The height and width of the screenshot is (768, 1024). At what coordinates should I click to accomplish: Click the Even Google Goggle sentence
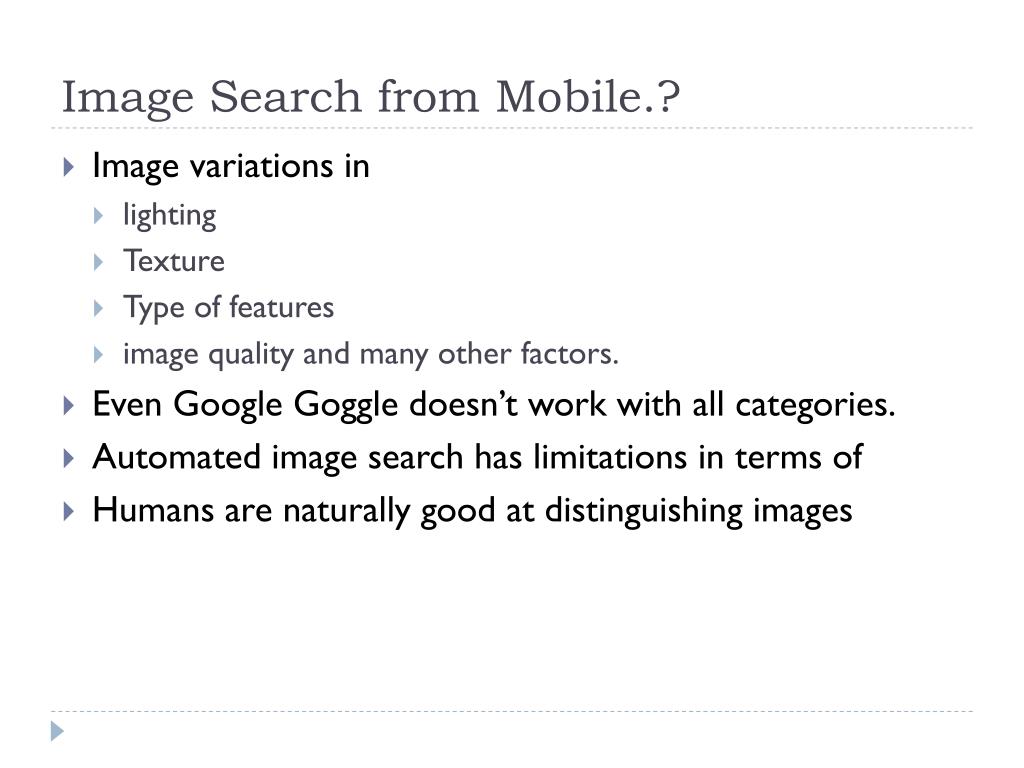494,405
